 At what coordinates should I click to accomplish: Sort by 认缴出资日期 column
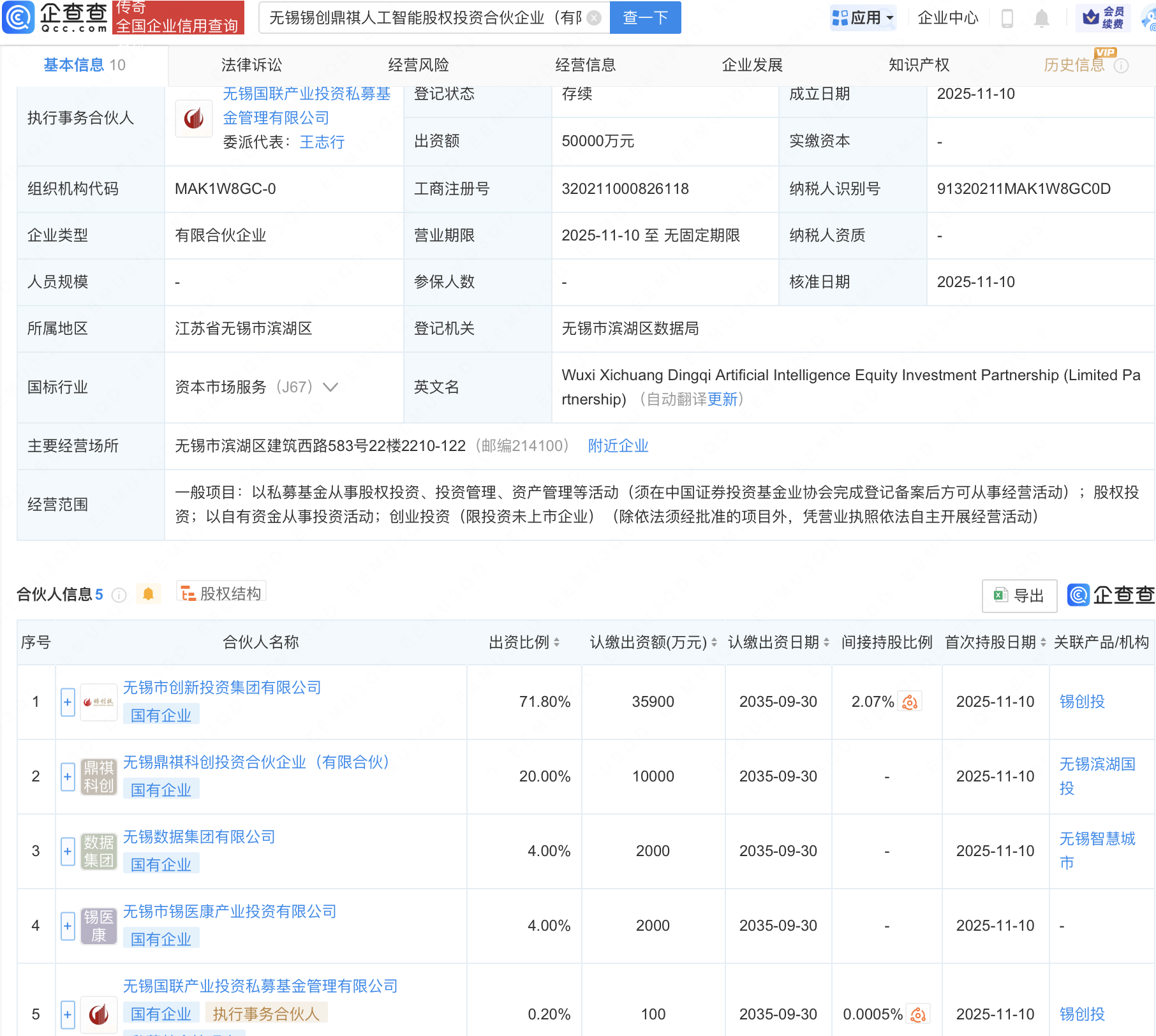(826, 642)
